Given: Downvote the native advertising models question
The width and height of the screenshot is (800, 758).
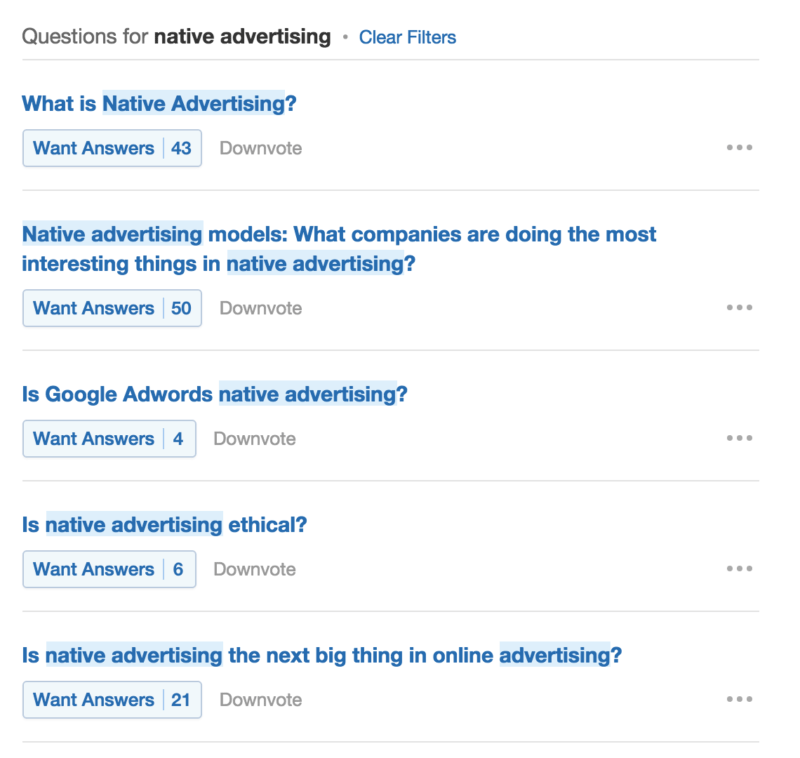Looking at the screenshot, I should click(260, 308).
